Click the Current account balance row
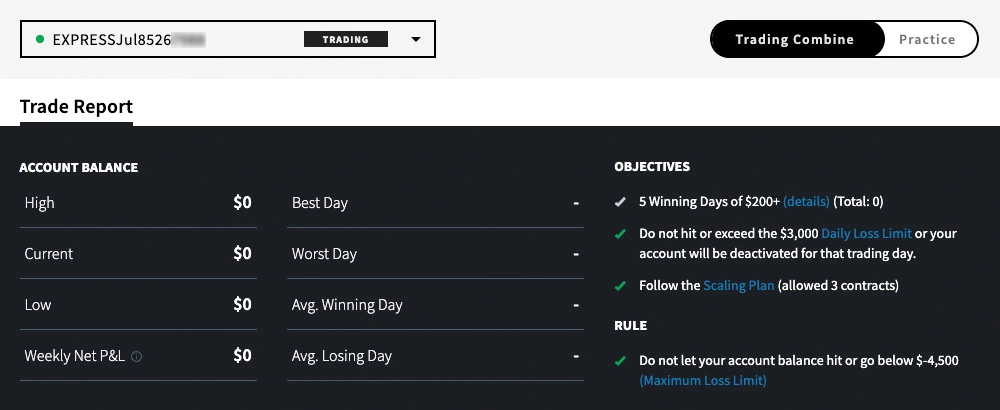Screen dimensions: 1000x410 point(138,254)
